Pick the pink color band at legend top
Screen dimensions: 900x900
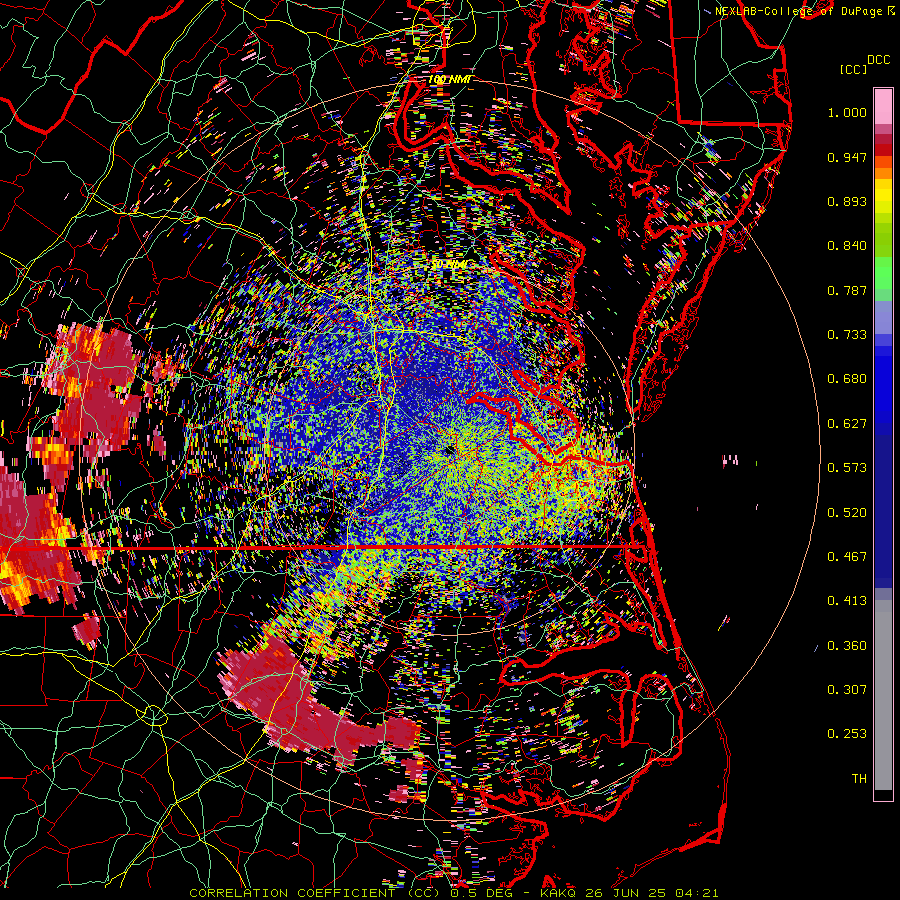[x=883, y=107]
